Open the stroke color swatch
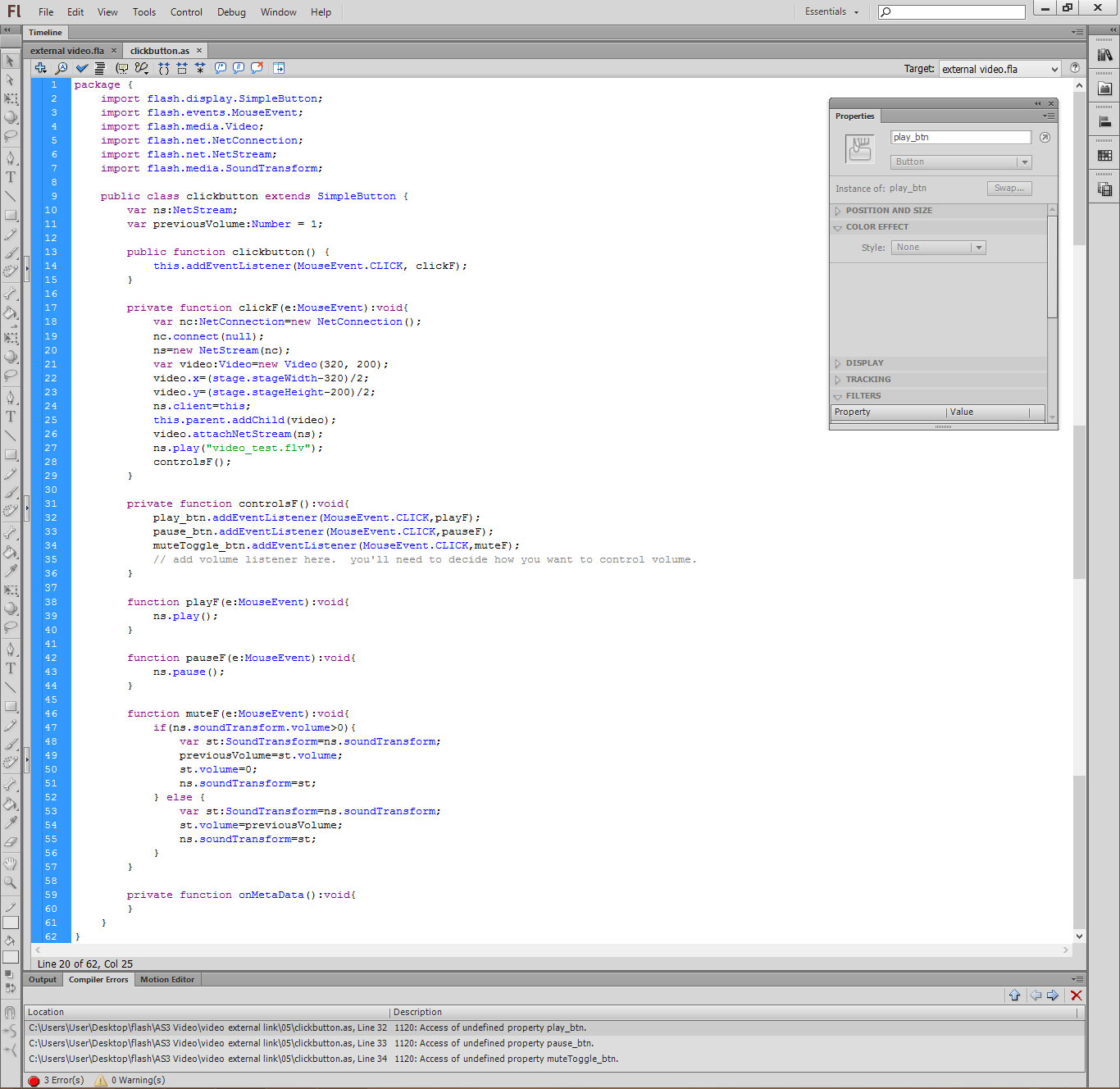1120x1089 pixels. [11, 923]
